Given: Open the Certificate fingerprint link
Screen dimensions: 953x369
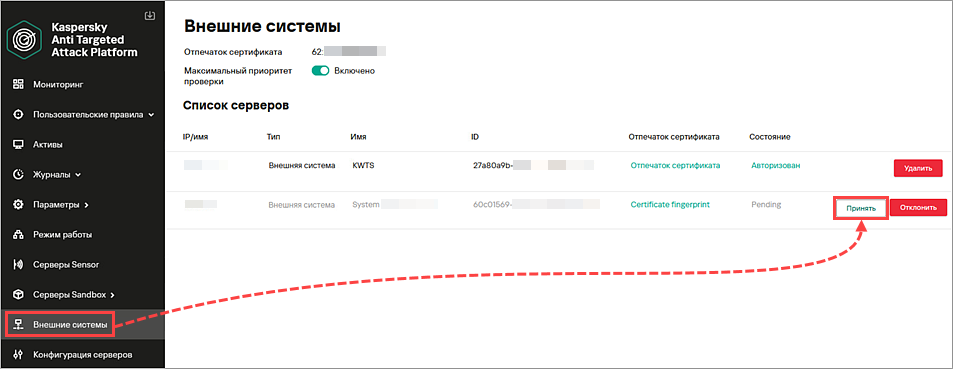Looking at the screenshot, I should pyautogui.click(x=670, y=205).
